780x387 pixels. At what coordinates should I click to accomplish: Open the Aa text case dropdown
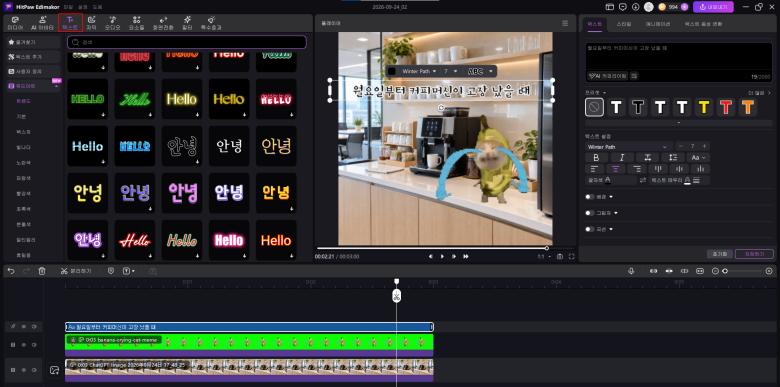click(698, 158)
